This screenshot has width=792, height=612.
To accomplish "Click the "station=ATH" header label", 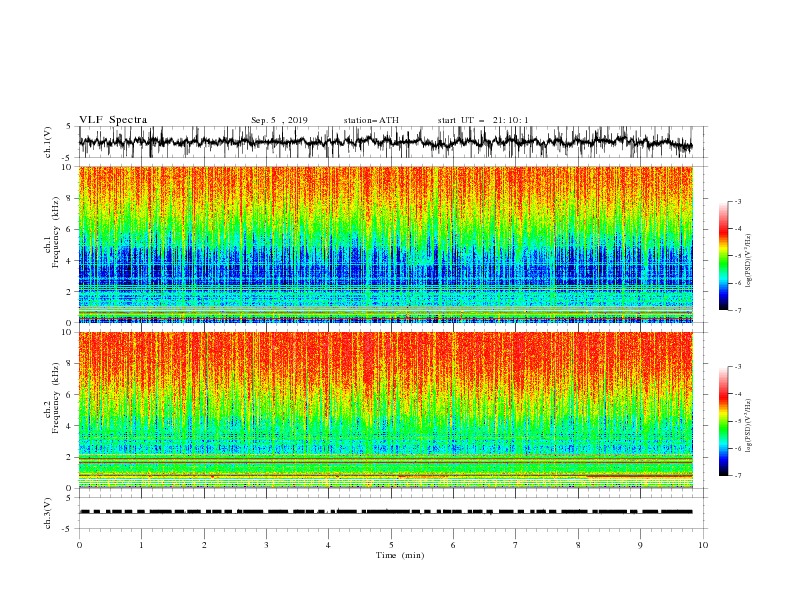I will coord(371,120).
